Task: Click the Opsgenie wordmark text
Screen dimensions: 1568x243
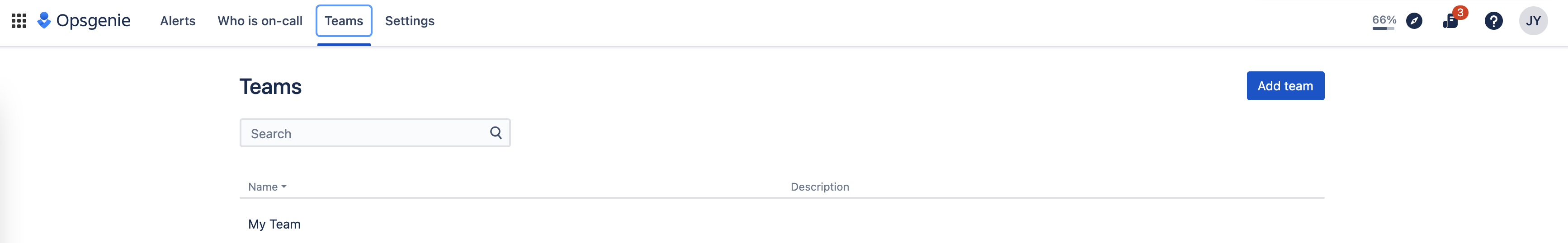Action: pos(93,21)
